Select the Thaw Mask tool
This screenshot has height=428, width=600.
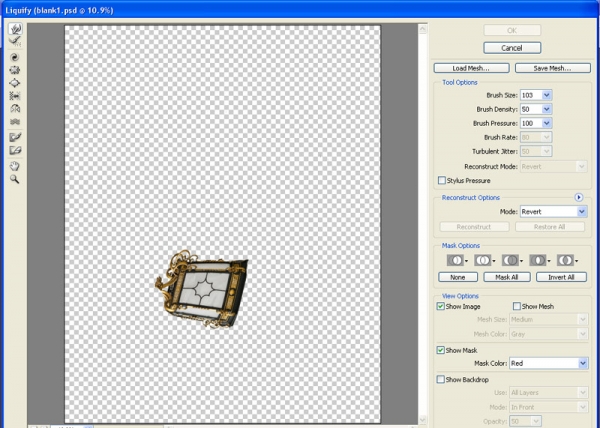[x=15, y=150]
